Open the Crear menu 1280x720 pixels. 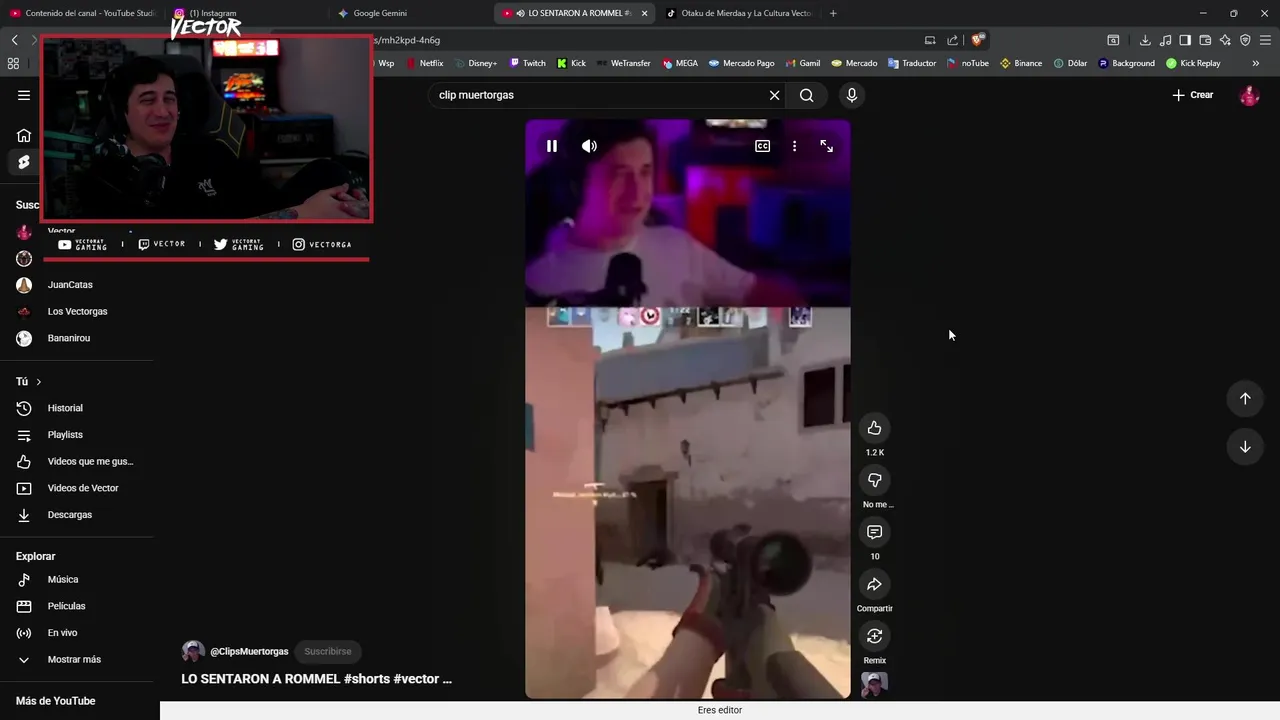pos(1193,95)
